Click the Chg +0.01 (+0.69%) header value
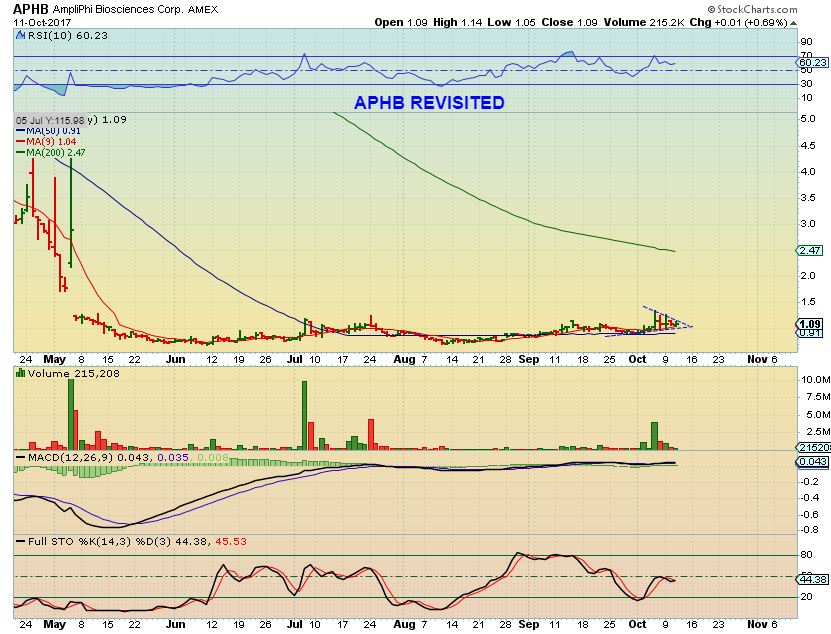Viewport: 831px width, 634px height. [738, 22]
